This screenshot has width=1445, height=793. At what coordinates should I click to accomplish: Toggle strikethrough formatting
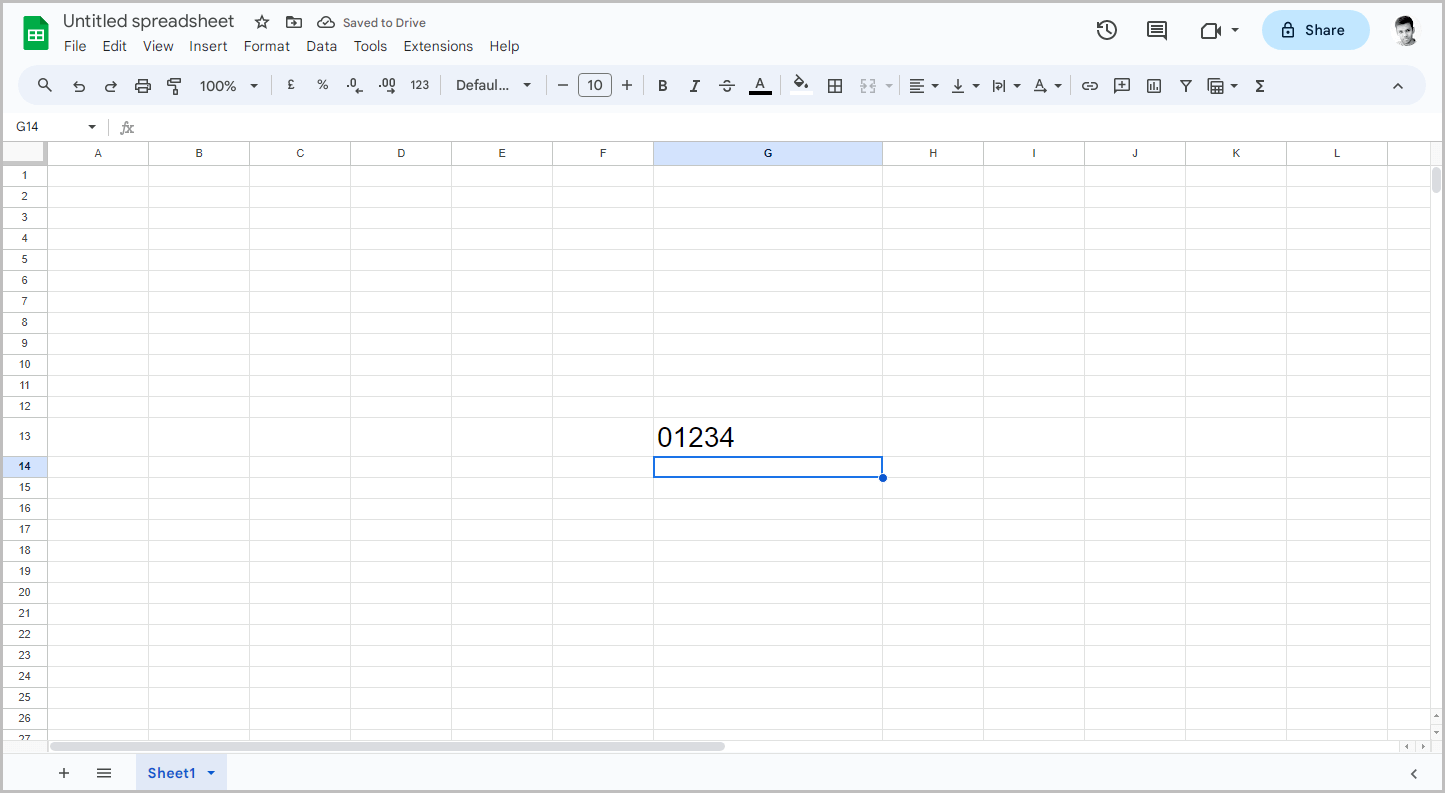pyautogui.click(x=726, y=85)
